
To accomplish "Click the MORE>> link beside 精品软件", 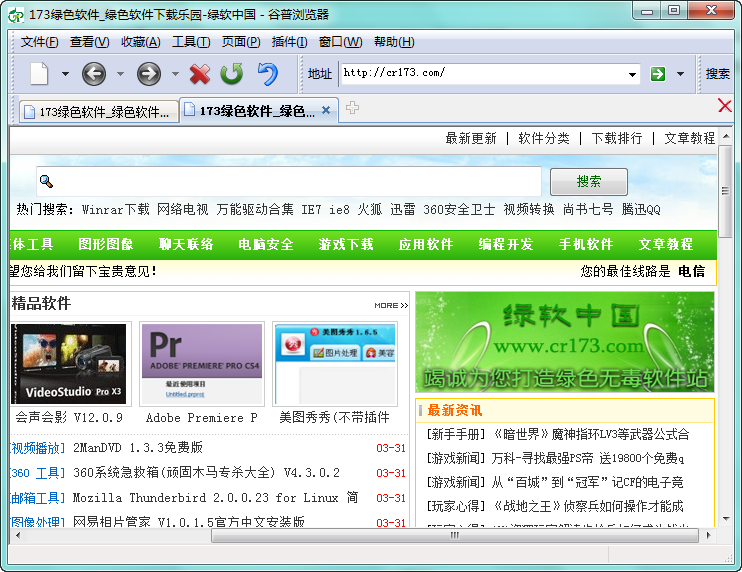I will [x=391, y=306].
